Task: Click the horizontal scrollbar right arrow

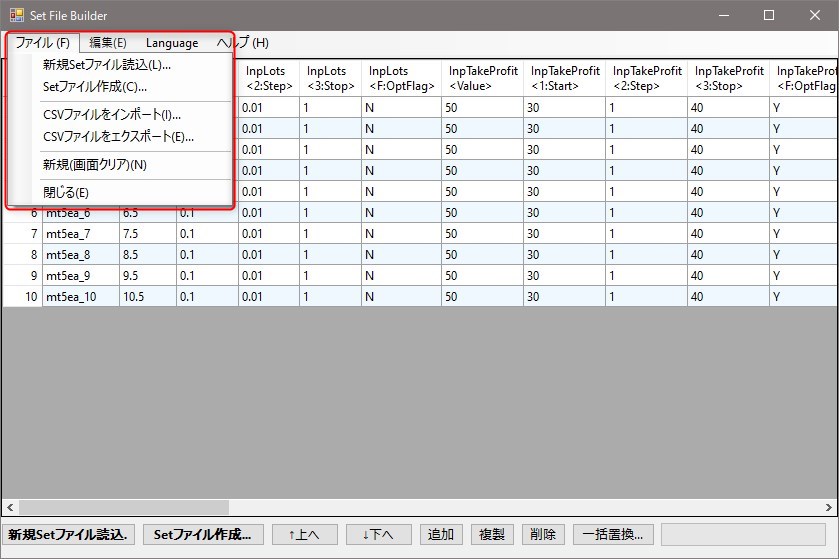Action: pyautogui.click(x=828, y=507)
